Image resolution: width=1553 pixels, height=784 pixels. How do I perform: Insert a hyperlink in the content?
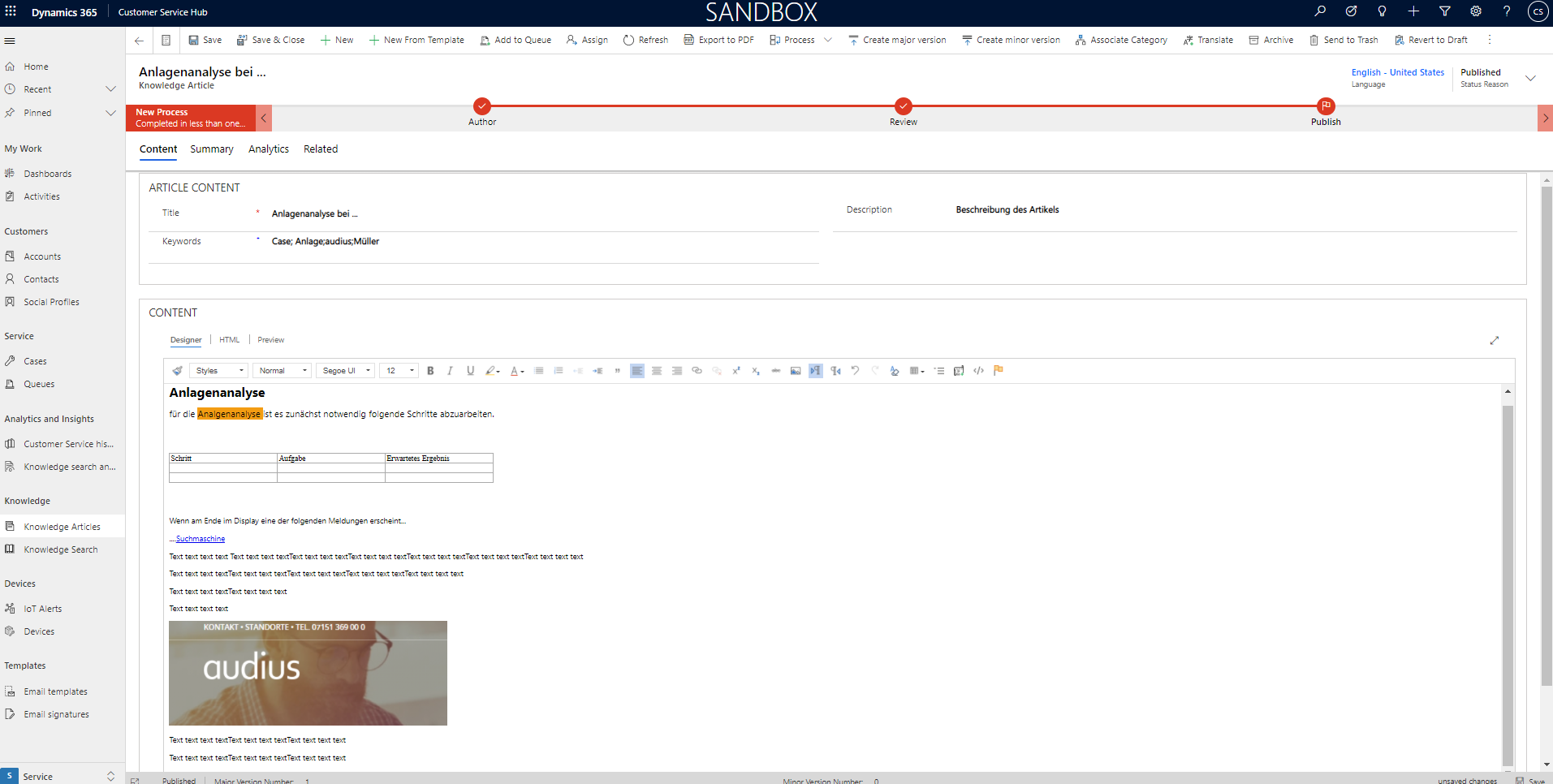(696, 371)
